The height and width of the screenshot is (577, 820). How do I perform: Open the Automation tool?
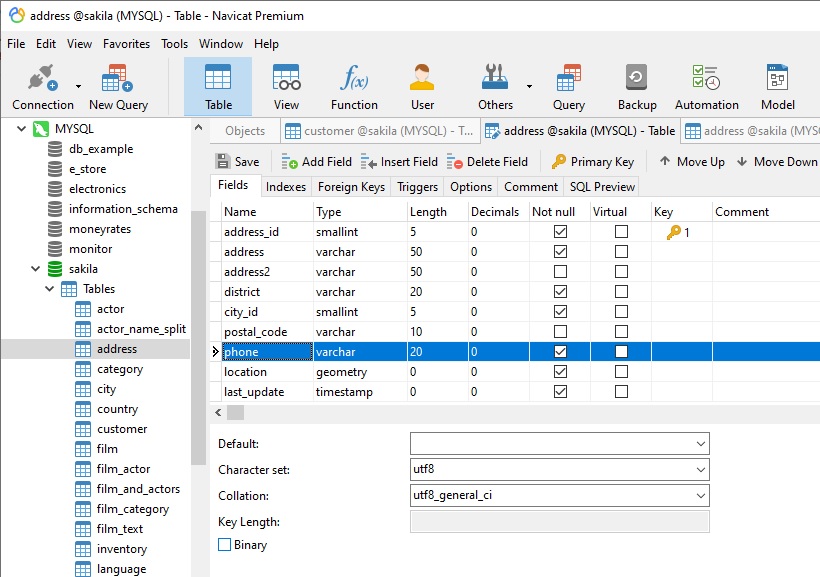pos(706,85)
